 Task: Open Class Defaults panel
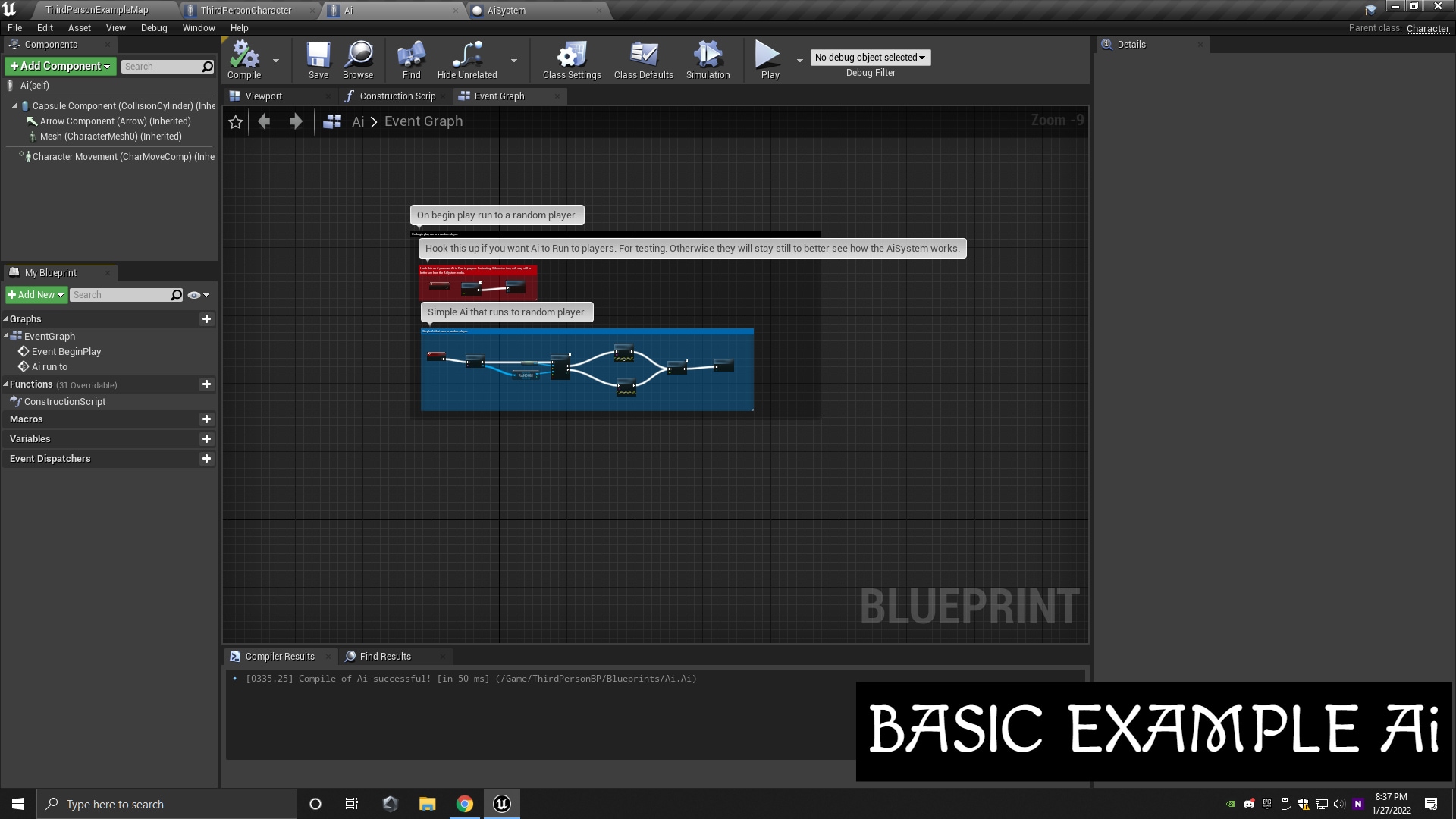tap(642, 60)
